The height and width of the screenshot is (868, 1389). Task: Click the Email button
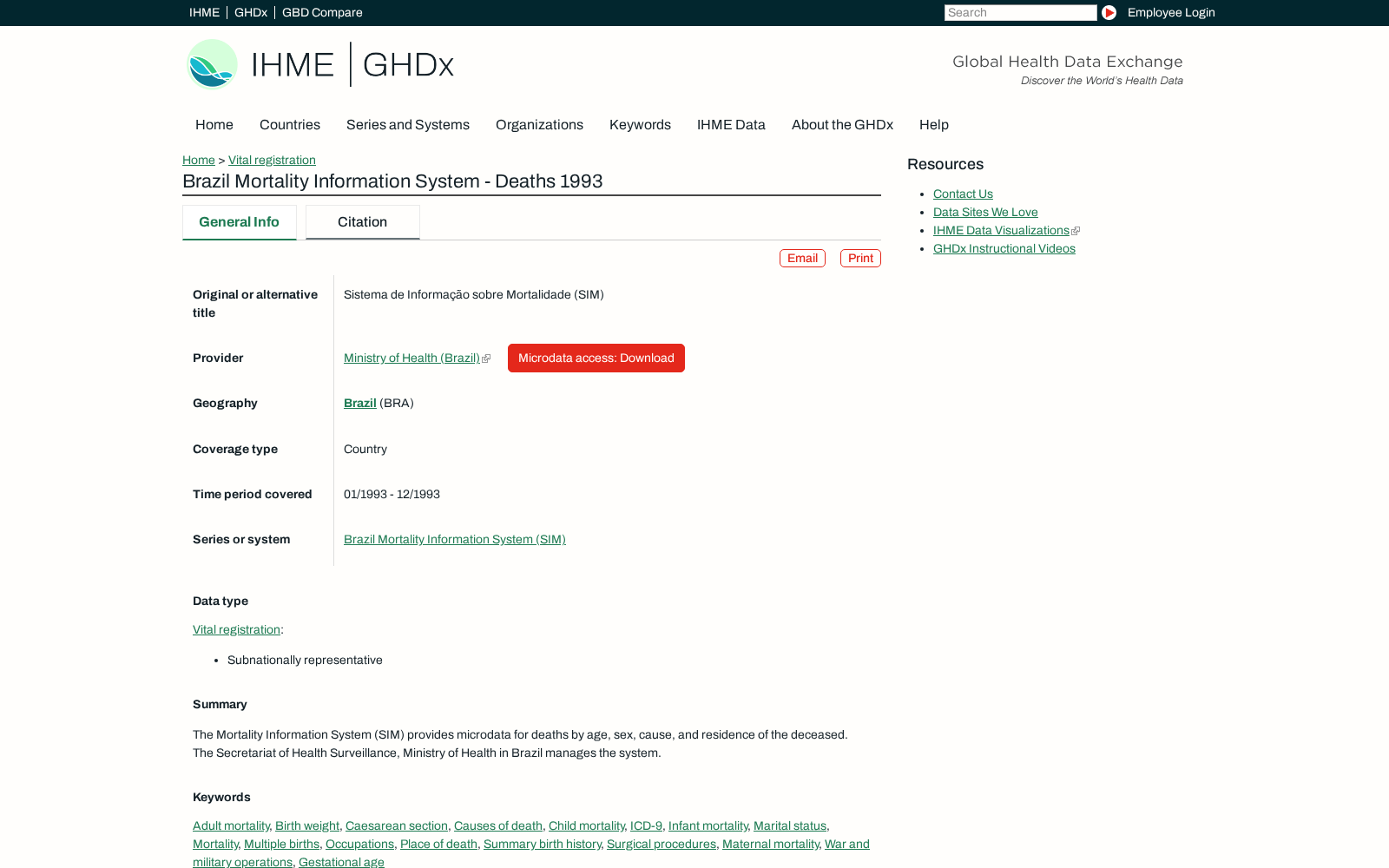tap(802, 259)
